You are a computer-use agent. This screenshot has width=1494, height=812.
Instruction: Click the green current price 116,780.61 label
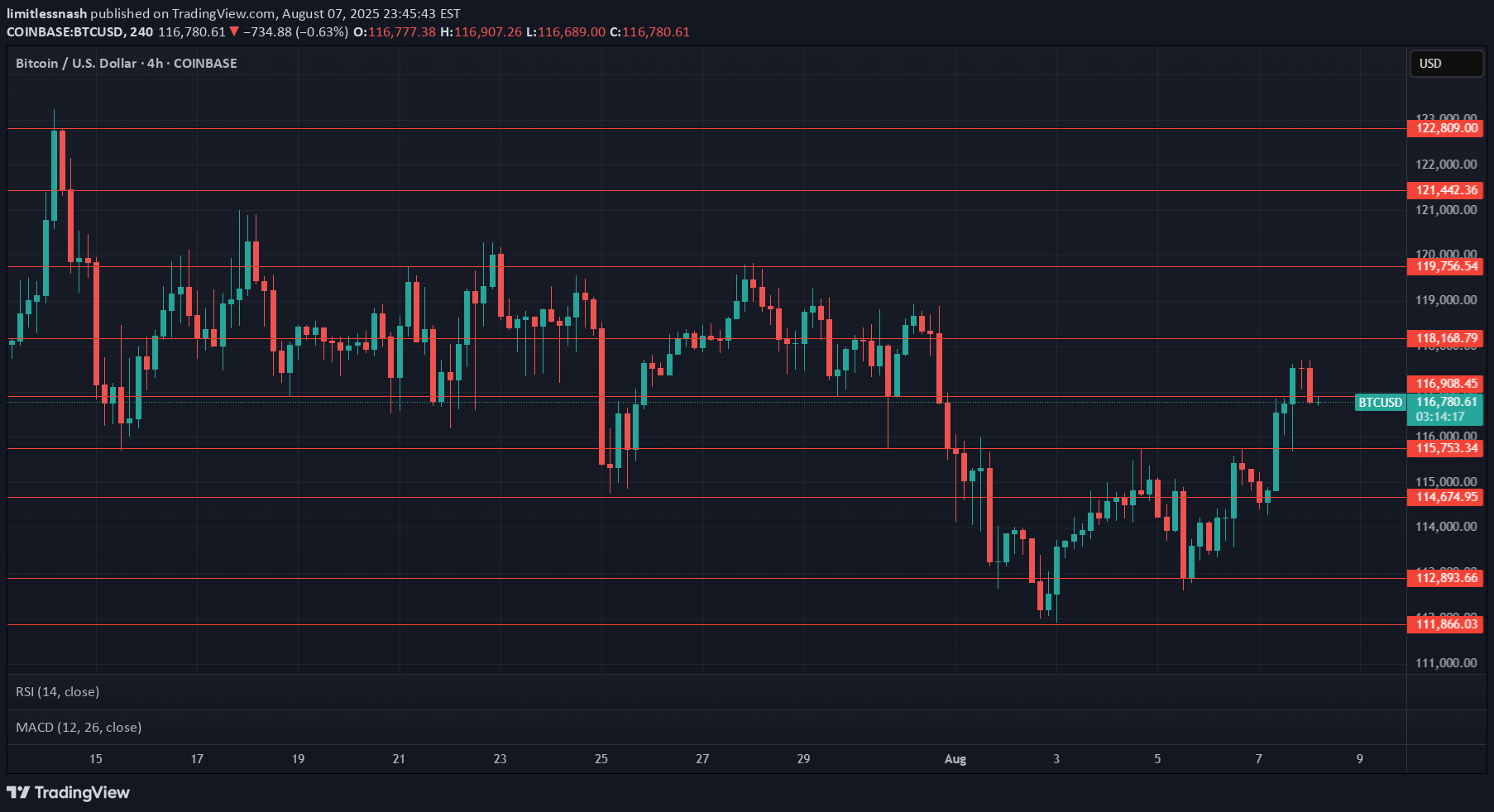coord(1446,402)
